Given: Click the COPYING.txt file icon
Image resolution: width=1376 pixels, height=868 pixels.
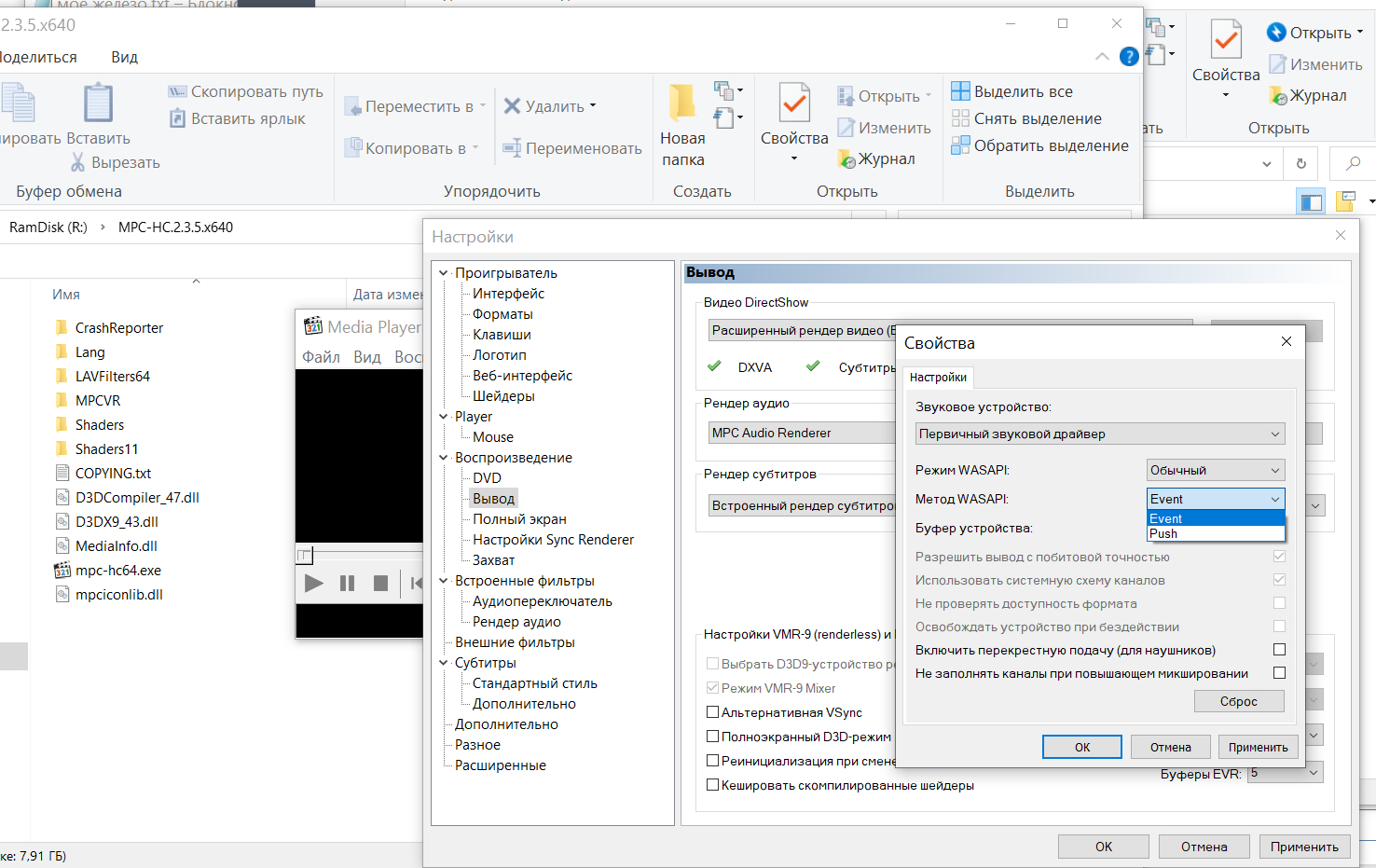Looking at the screenshot, I should coord(62,474).
